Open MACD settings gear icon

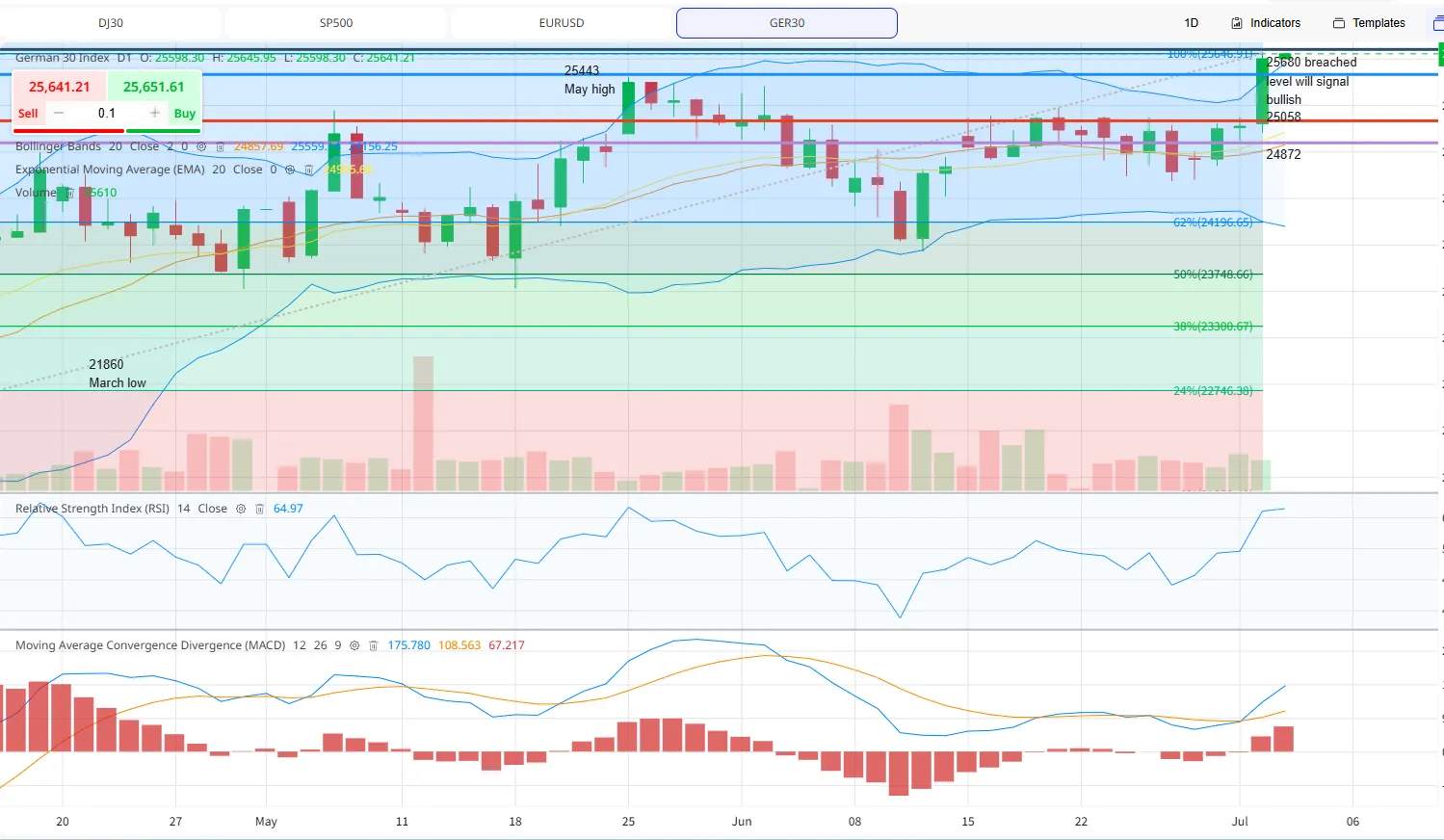[354, 645]
